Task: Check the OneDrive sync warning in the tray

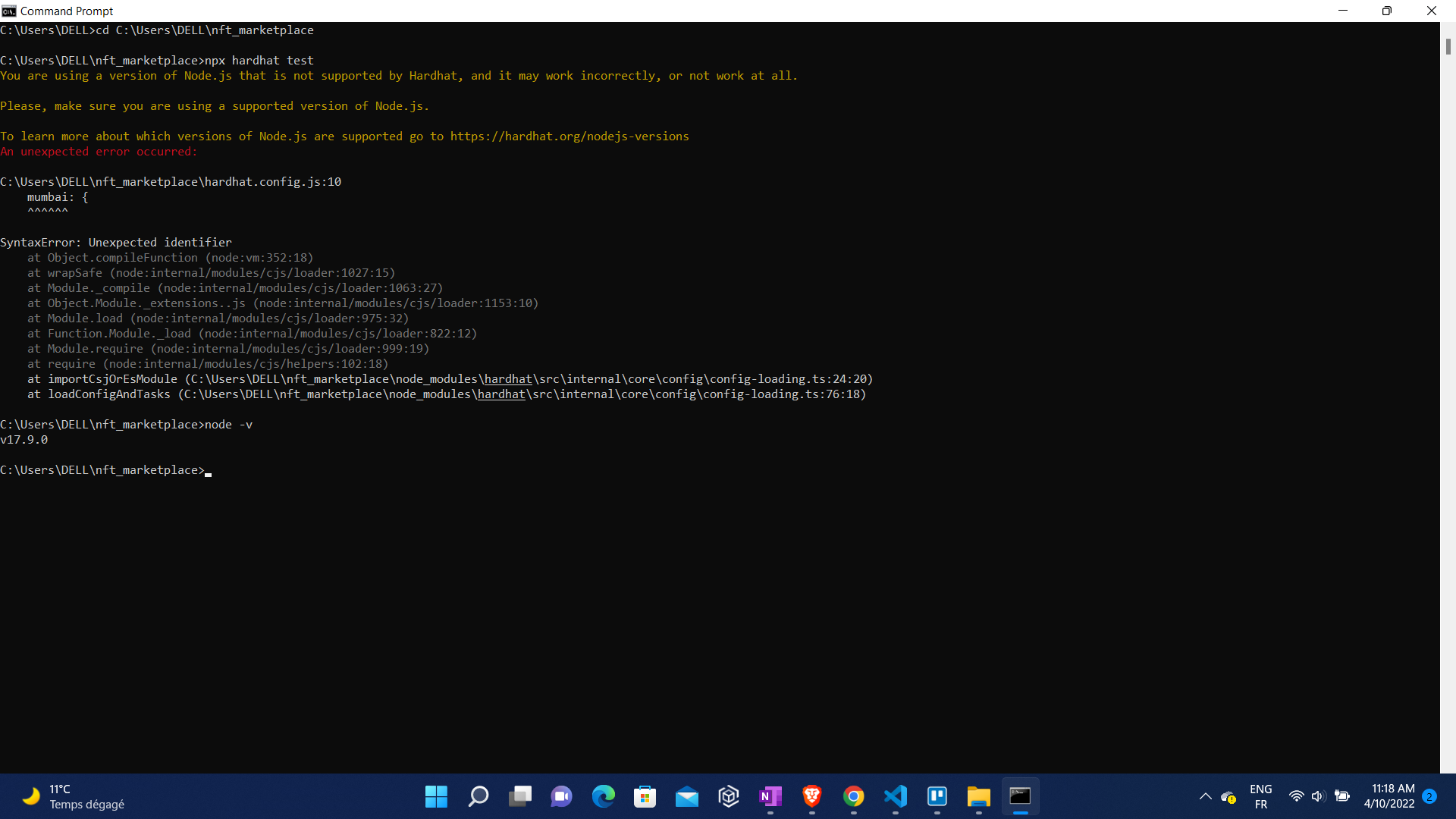Action: pyautogui.click(x=1228, y=797)
